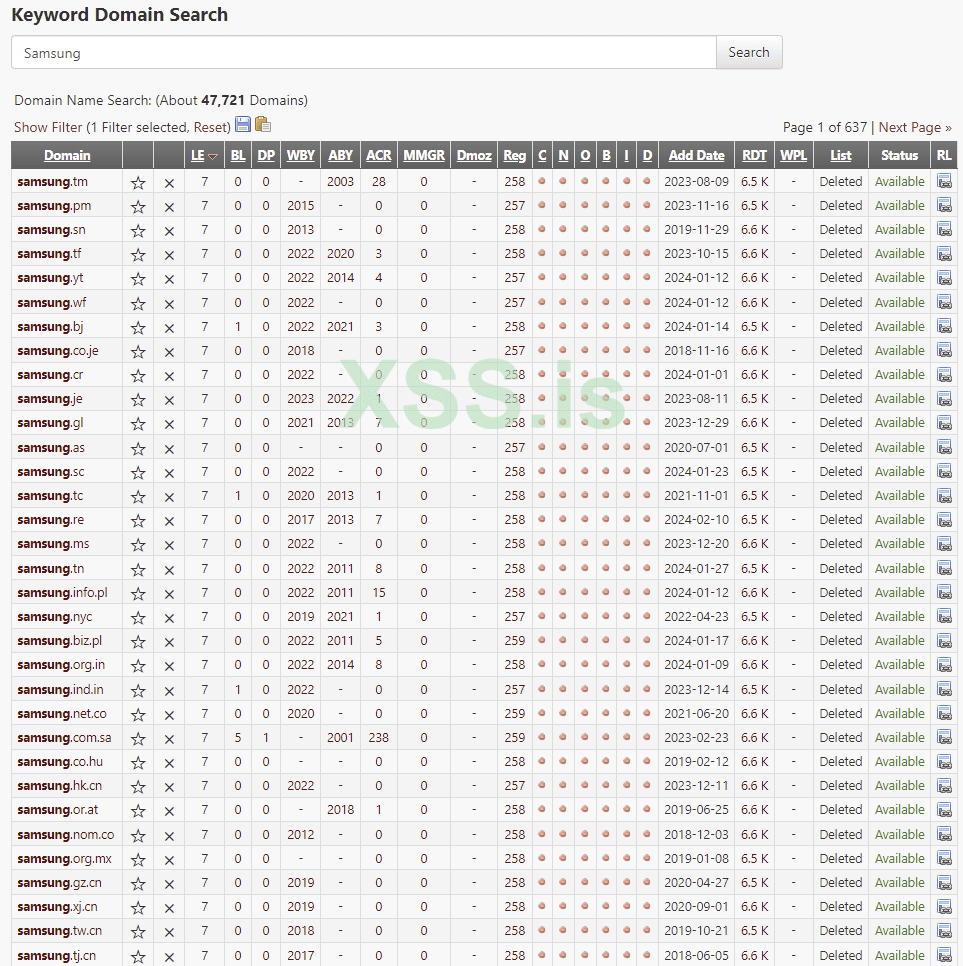The image size is (963, 966).
Task: Click the clipboard icon next to Show Filter
Action: 262,125
